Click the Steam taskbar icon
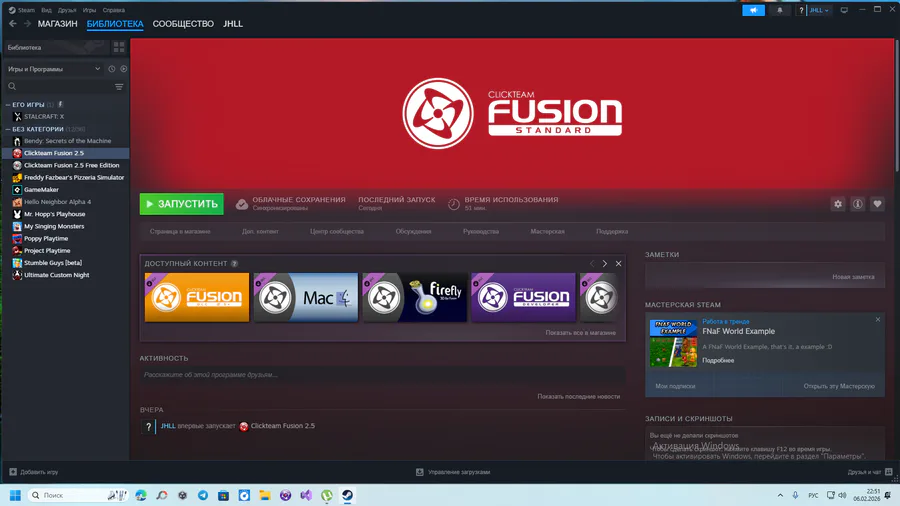Screen dimensions: 900x506 pos(347,495)
